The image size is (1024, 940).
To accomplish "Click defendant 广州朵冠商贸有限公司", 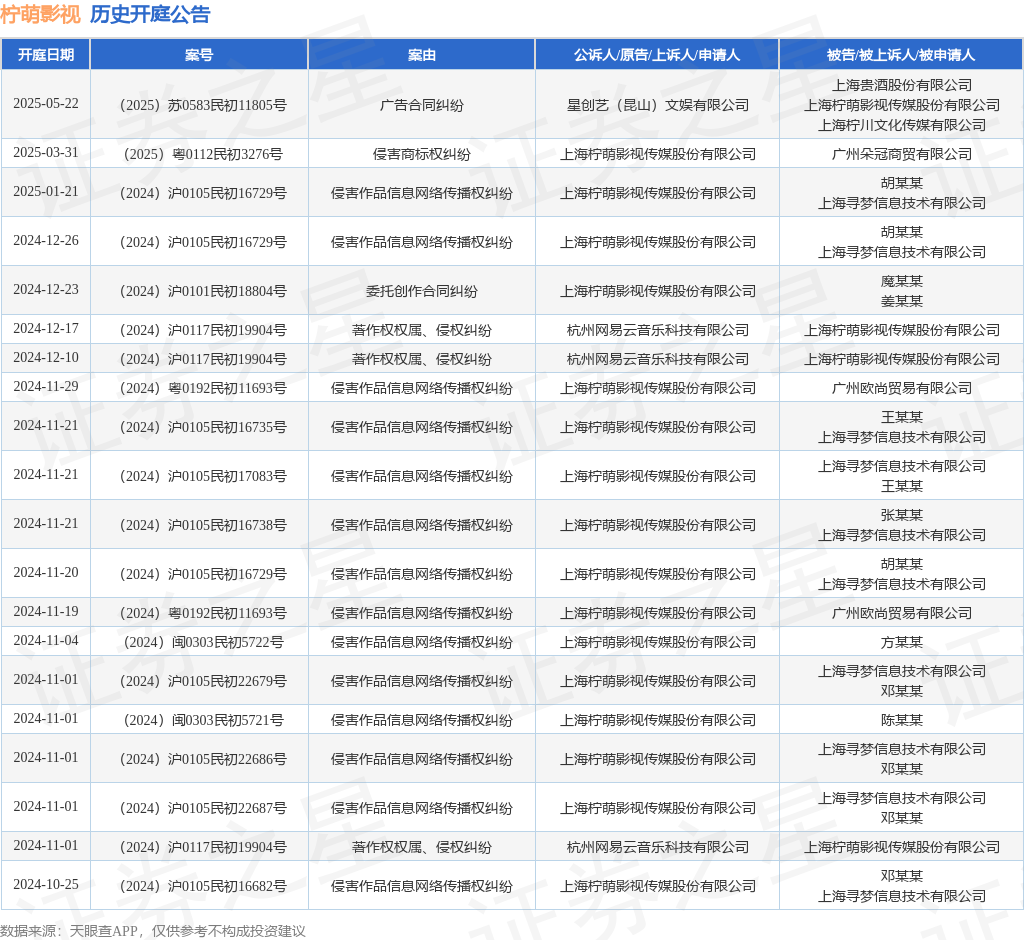I will [902, 154].
